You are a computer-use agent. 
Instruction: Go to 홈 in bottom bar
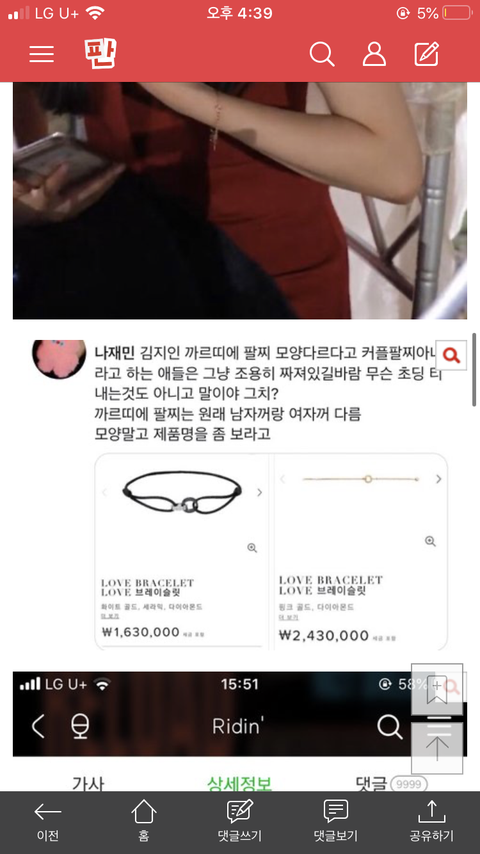144,822
